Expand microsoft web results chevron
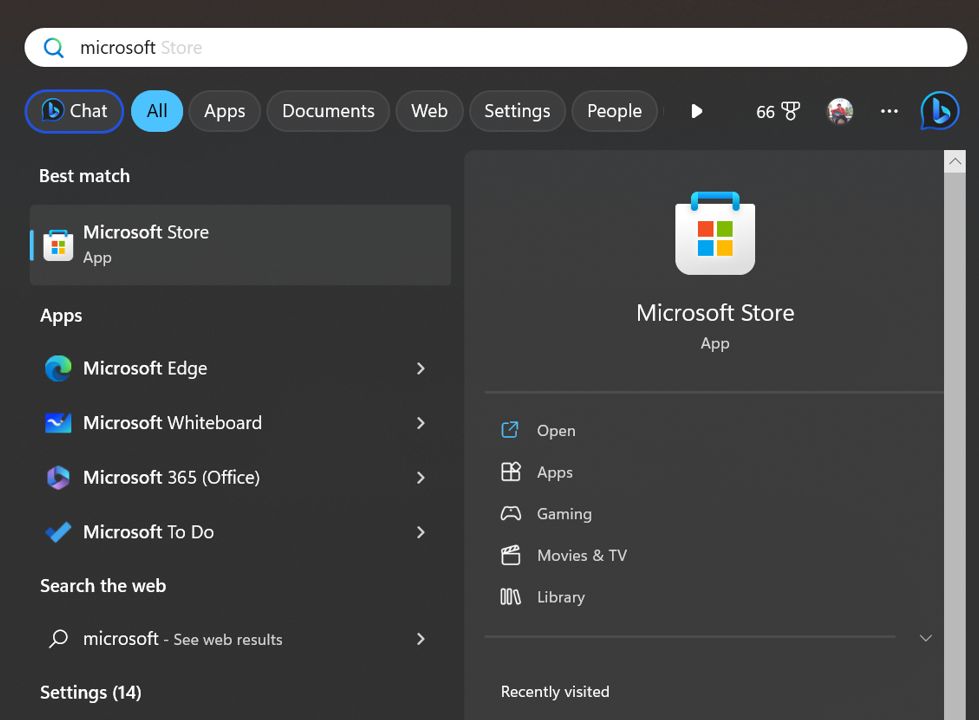This screenshot has height=720, width=979. (421, 639)
